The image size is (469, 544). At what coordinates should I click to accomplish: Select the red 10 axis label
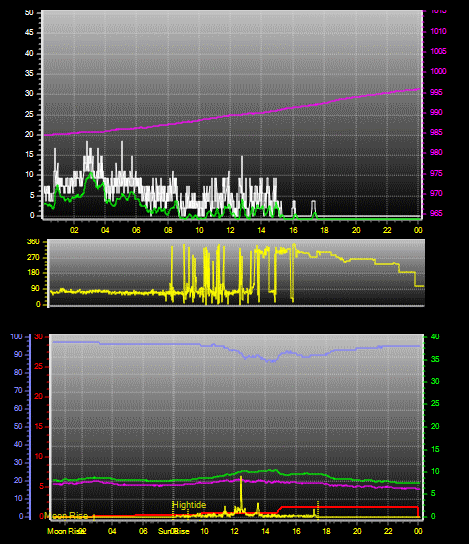pos(39,457)
